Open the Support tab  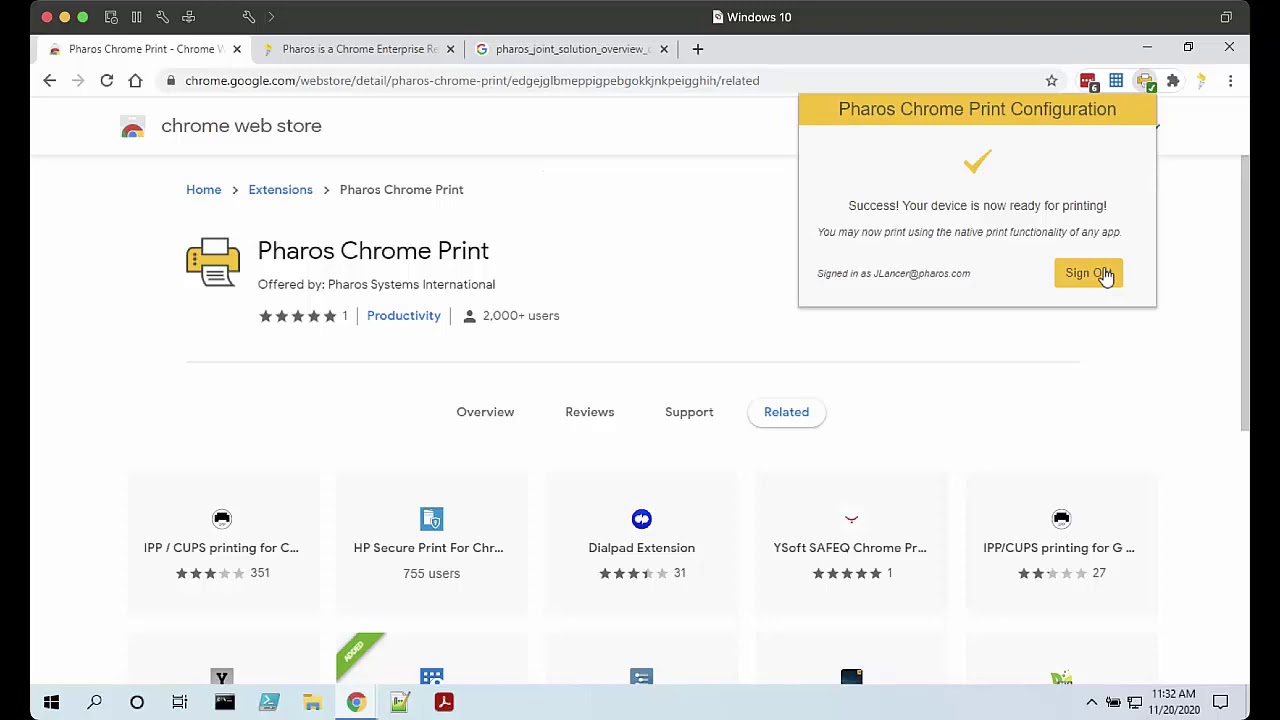pos(689,412)
